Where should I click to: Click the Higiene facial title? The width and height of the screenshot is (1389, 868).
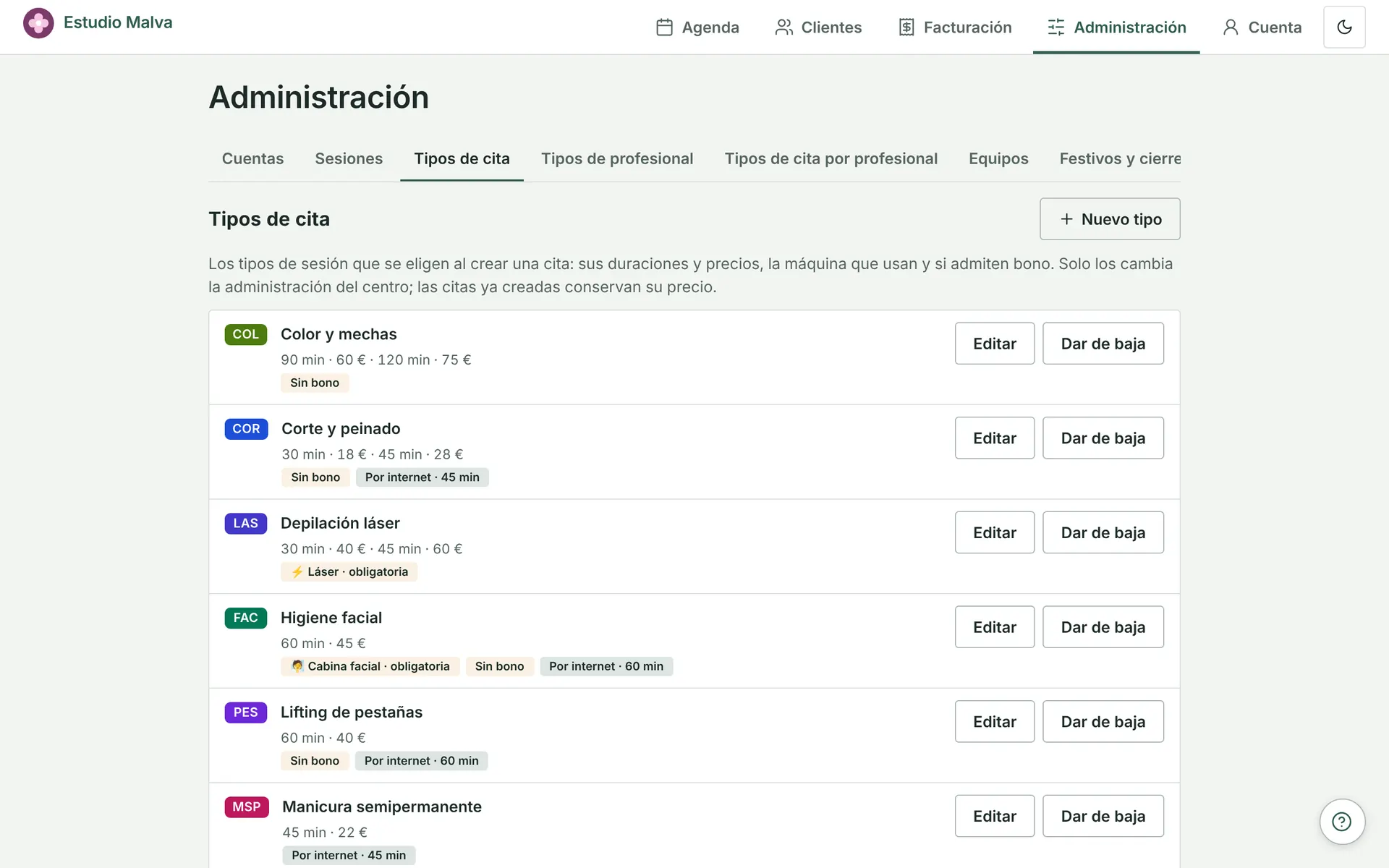(x=331, y=618)
